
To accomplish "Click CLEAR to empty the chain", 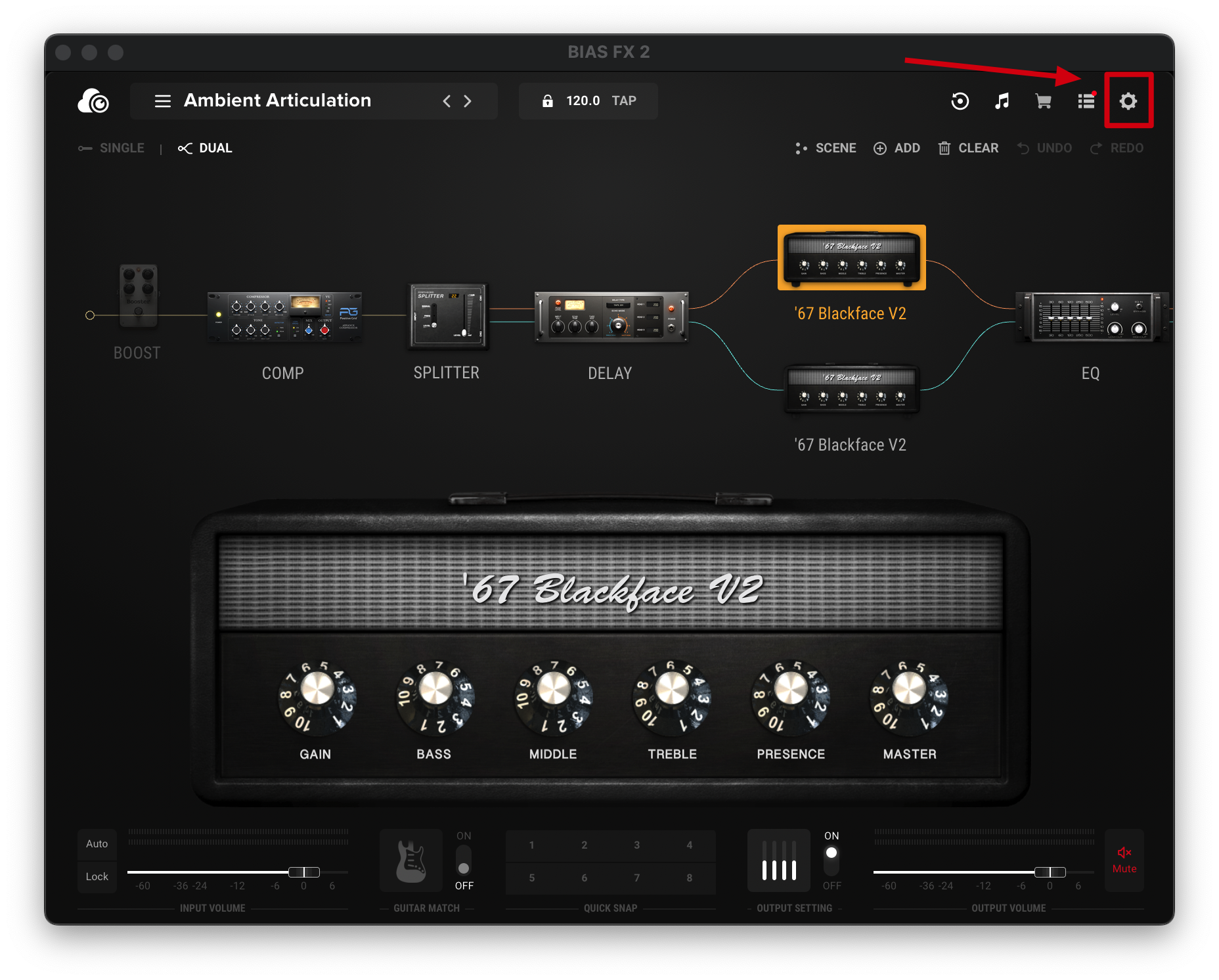I will pyautogui.click(x=968, y=148).
